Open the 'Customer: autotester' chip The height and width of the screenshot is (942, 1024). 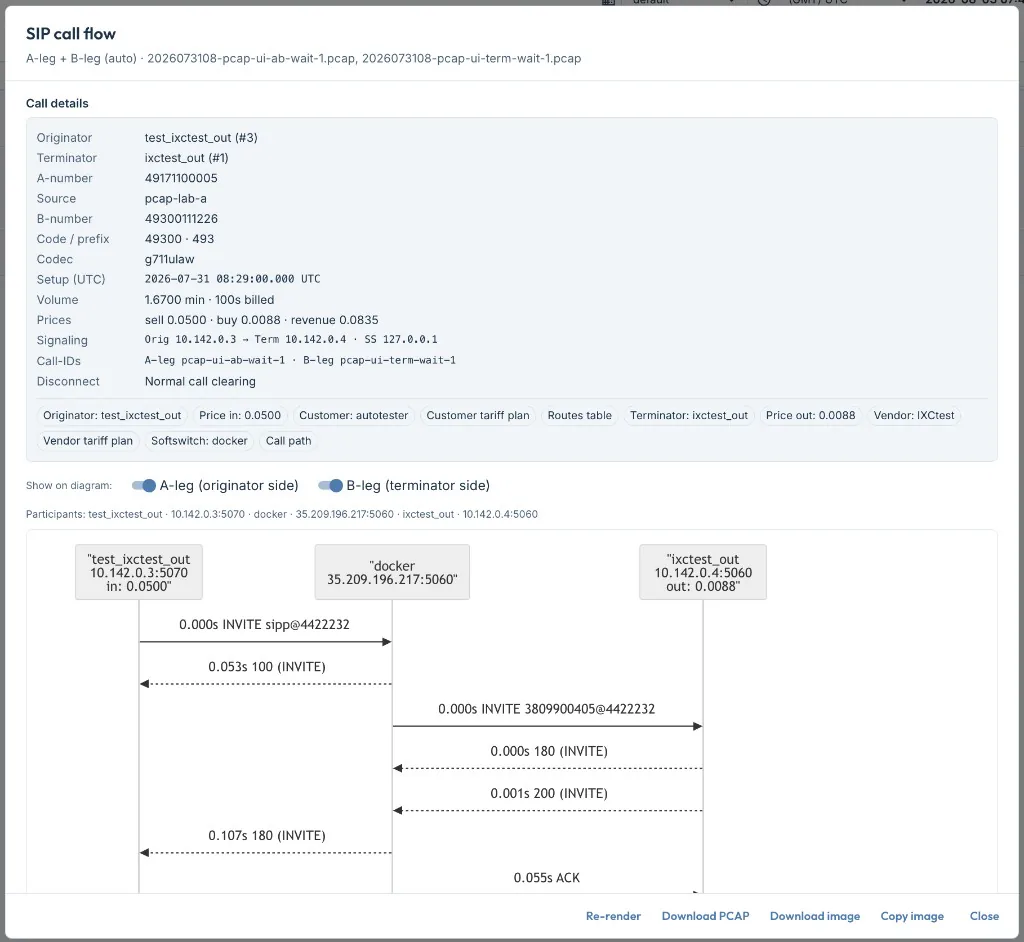353,415
